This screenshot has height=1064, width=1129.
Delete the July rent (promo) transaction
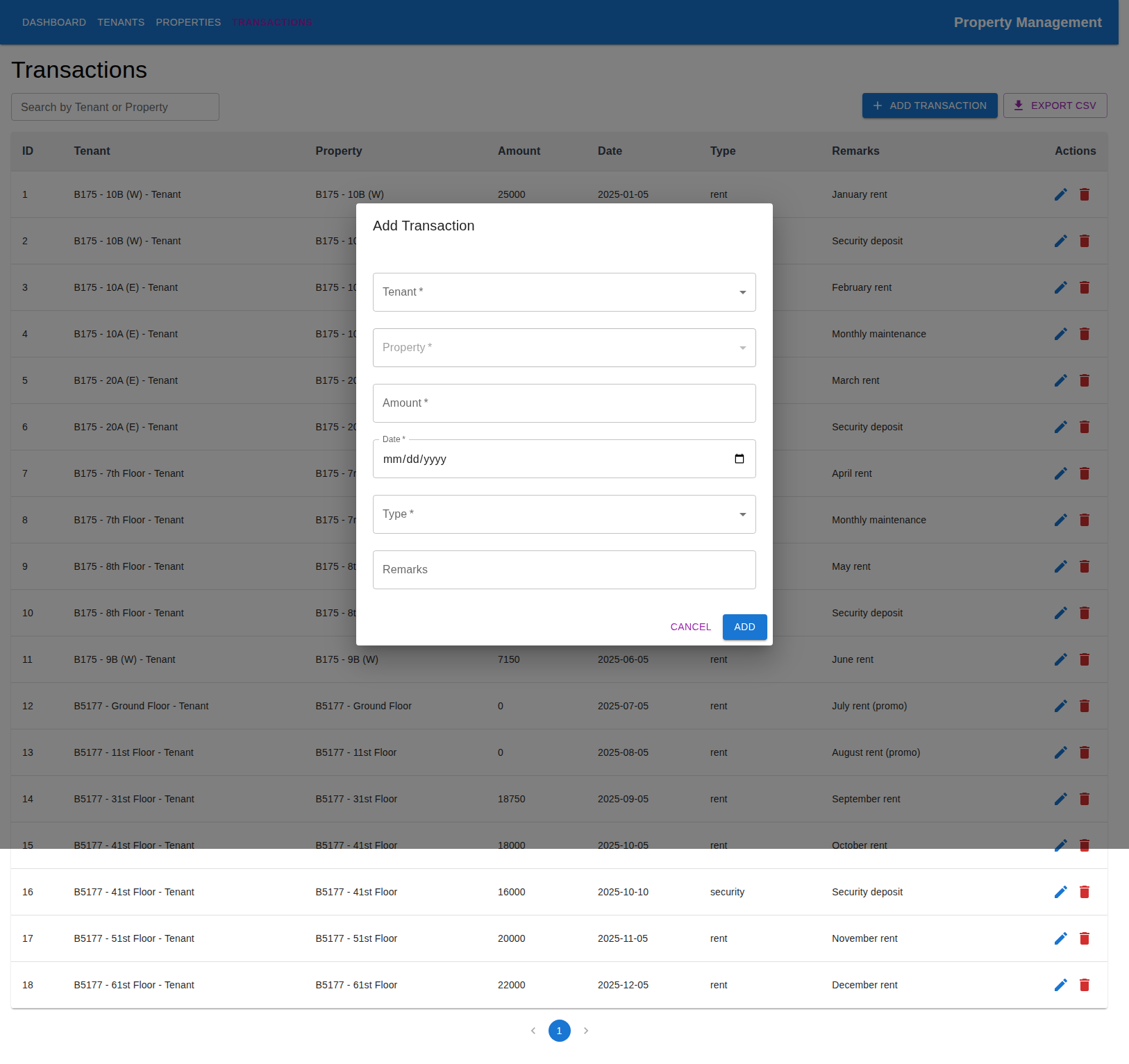pos(1085,706)
